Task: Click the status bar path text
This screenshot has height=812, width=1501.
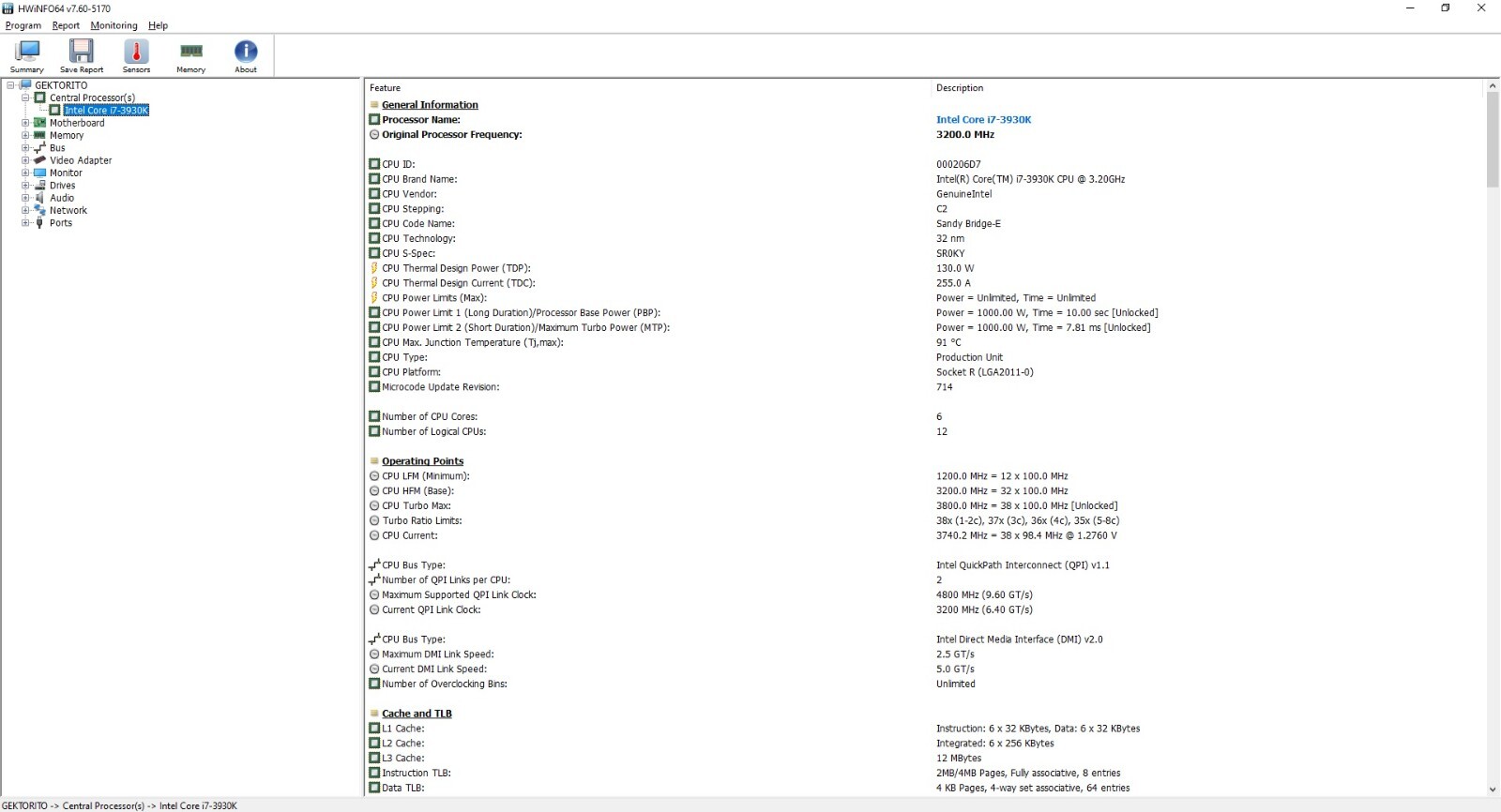Action: tap(119, 805)
